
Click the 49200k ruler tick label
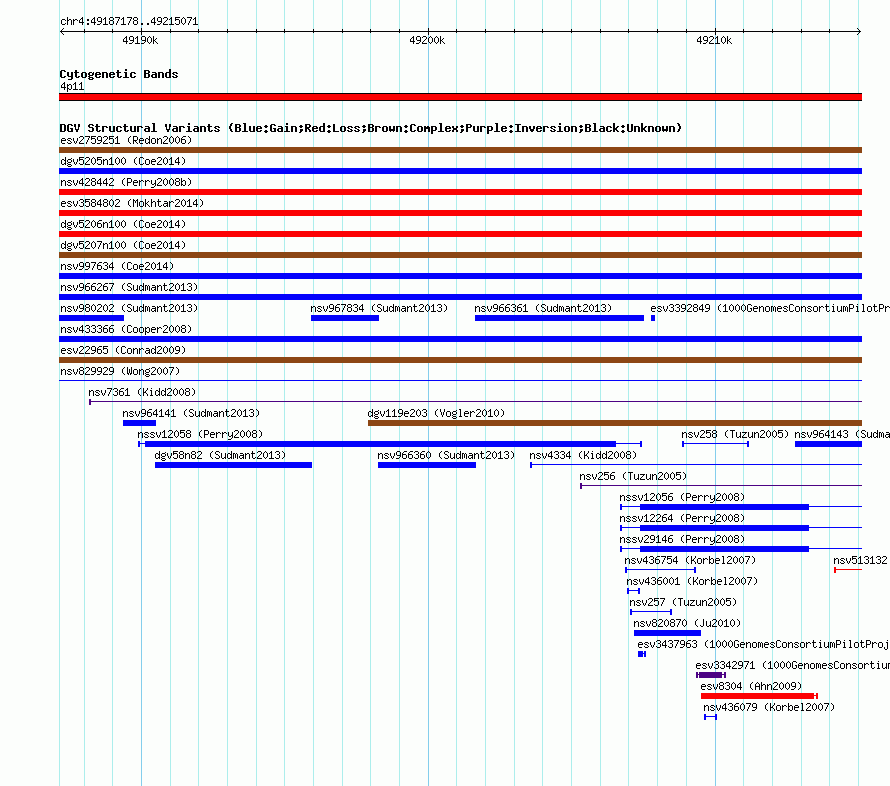coord(427,40)
